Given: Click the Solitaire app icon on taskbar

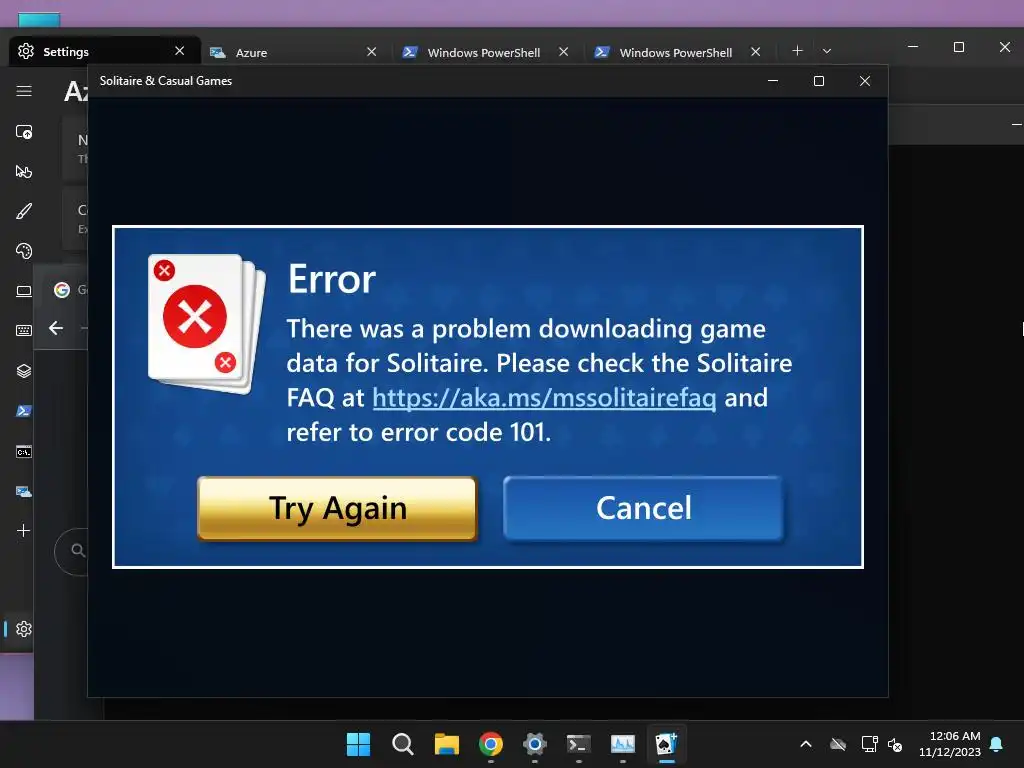Looking at the screenshot, I should click(x=667, y=744).
